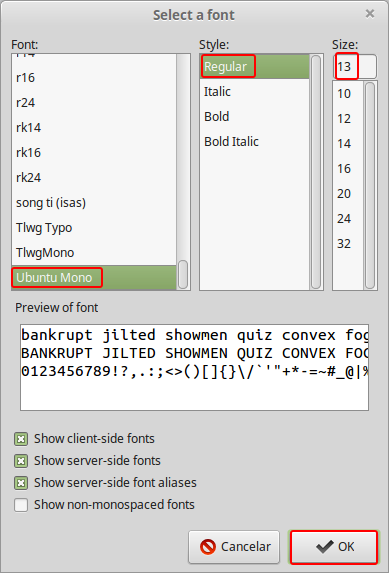Click the Size list scrollbar
Screen dimensions: 389x573
[x=370, y=186]
